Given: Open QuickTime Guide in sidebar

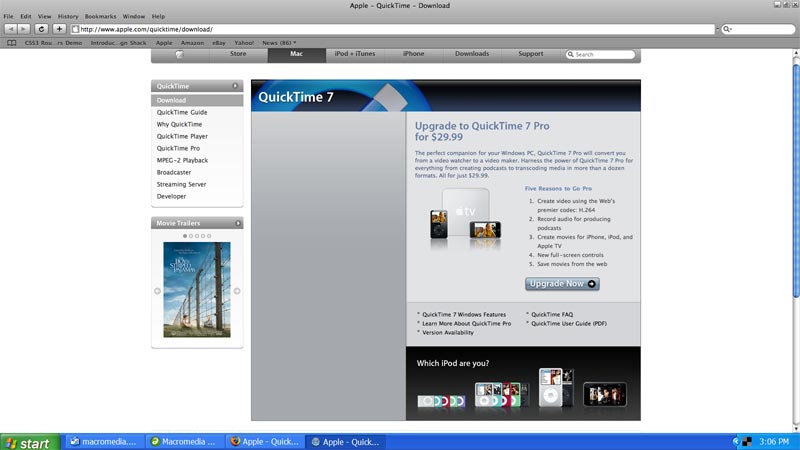Looking at the screenshot, I should click(x=182, y=112).
